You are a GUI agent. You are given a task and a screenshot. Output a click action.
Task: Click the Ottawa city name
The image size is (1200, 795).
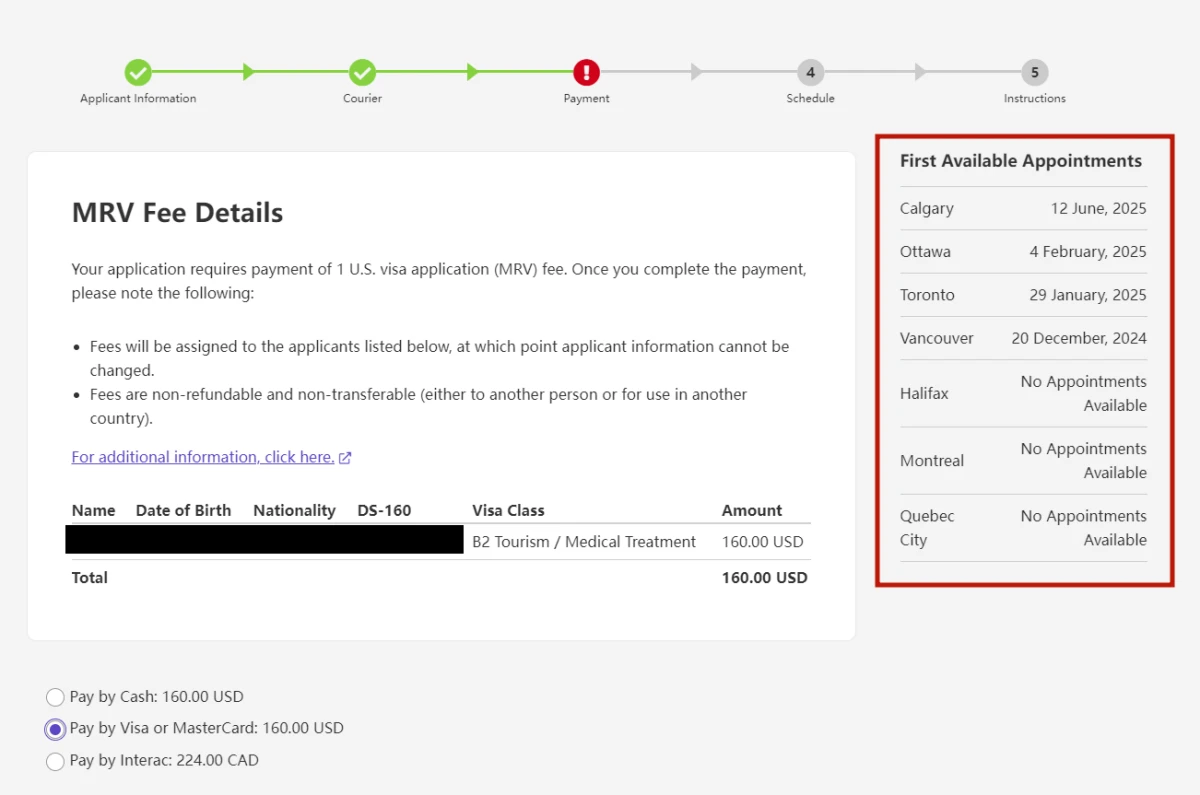925,252
